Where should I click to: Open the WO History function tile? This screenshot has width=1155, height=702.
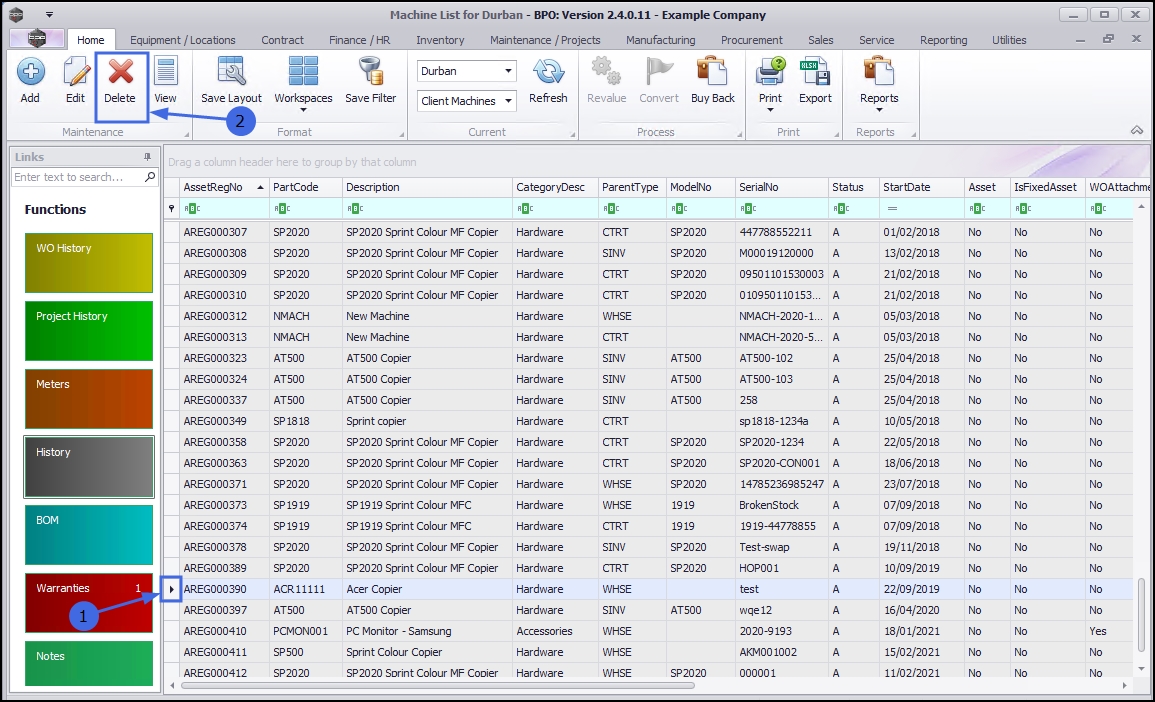[88, 262]
